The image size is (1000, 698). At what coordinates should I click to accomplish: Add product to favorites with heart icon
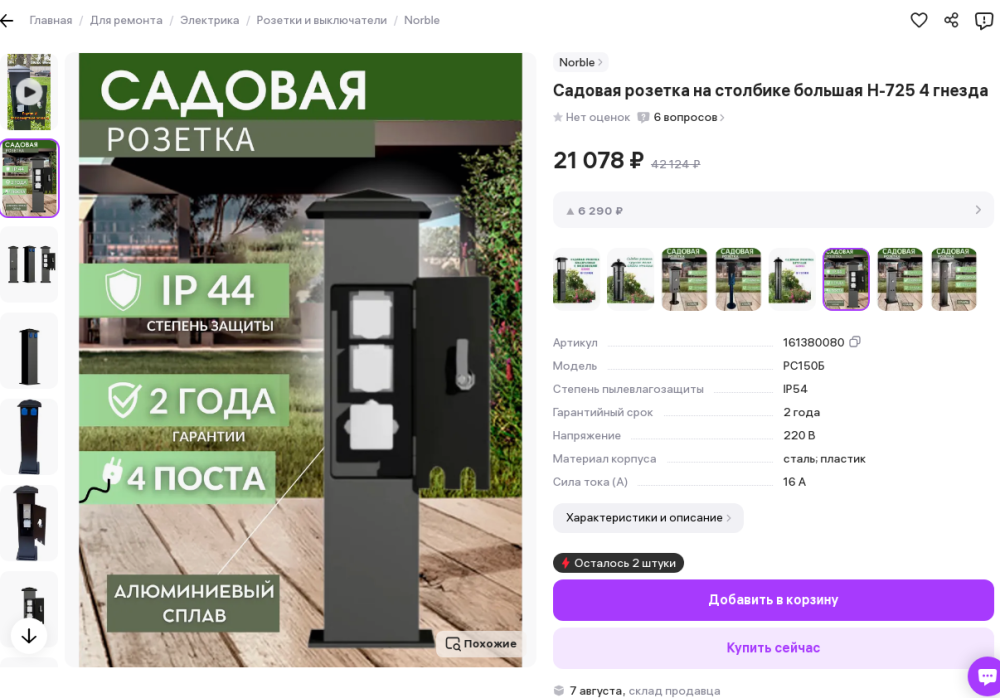pyautogui.click(x=918, y=20)
